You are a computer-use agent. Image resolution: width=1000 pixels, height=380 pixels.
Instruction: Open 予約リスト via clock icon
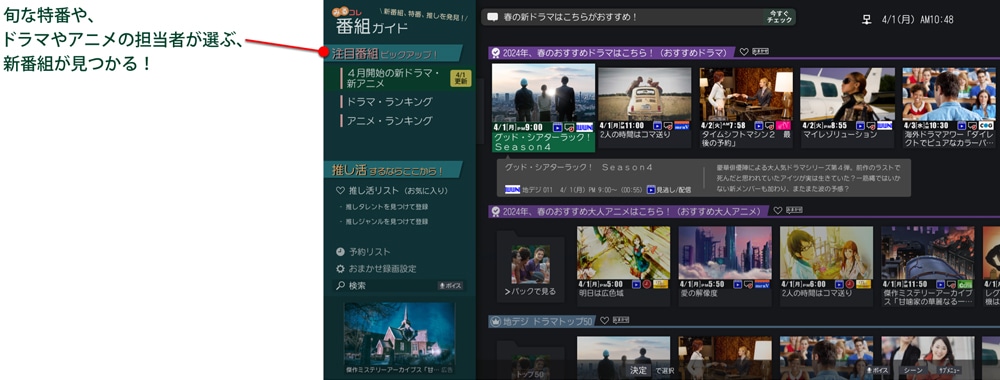(341, 252)
